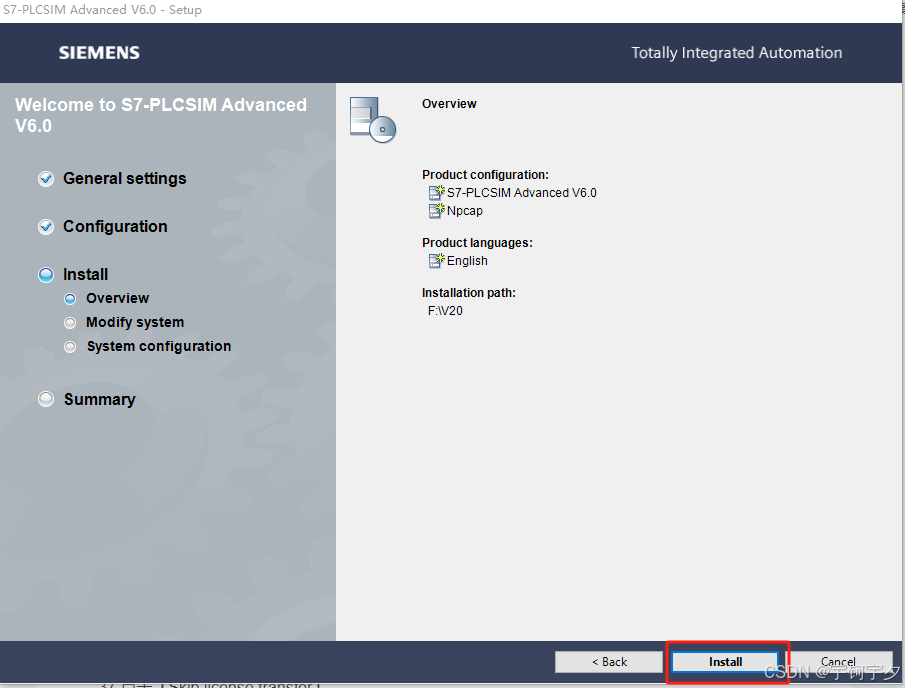Click the Npcap product icon
The image size is (905, 688).
click(x=436, y=211)
